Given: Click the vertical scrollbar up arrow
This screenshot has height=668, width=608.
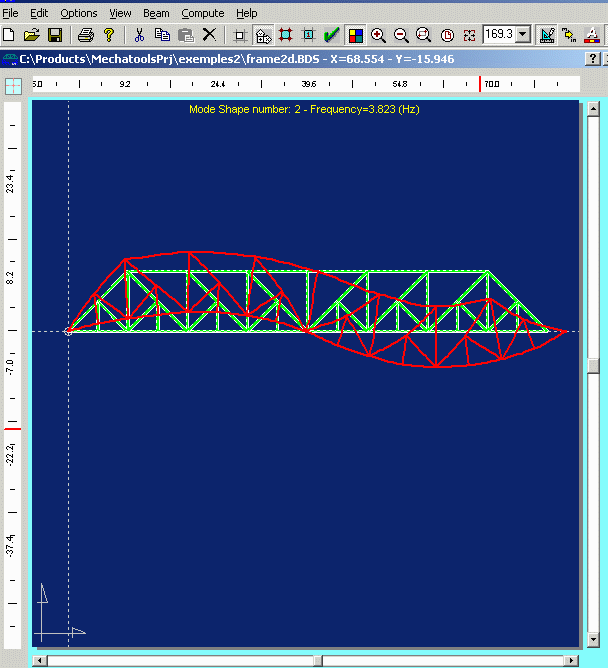Looking at the screenshot, I should [593, 109].
